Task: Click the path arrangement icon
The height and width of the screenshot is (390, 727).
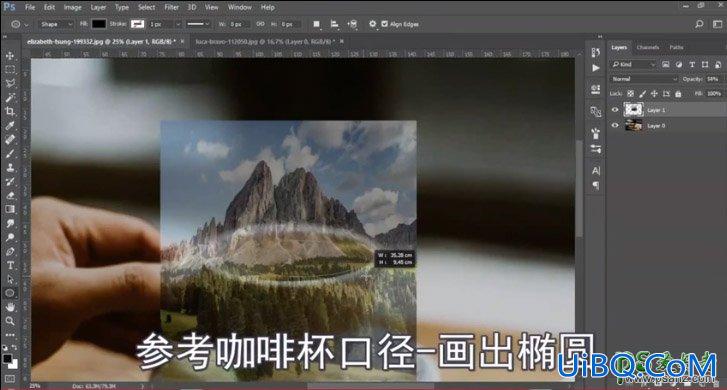Action: click(353, 24)
